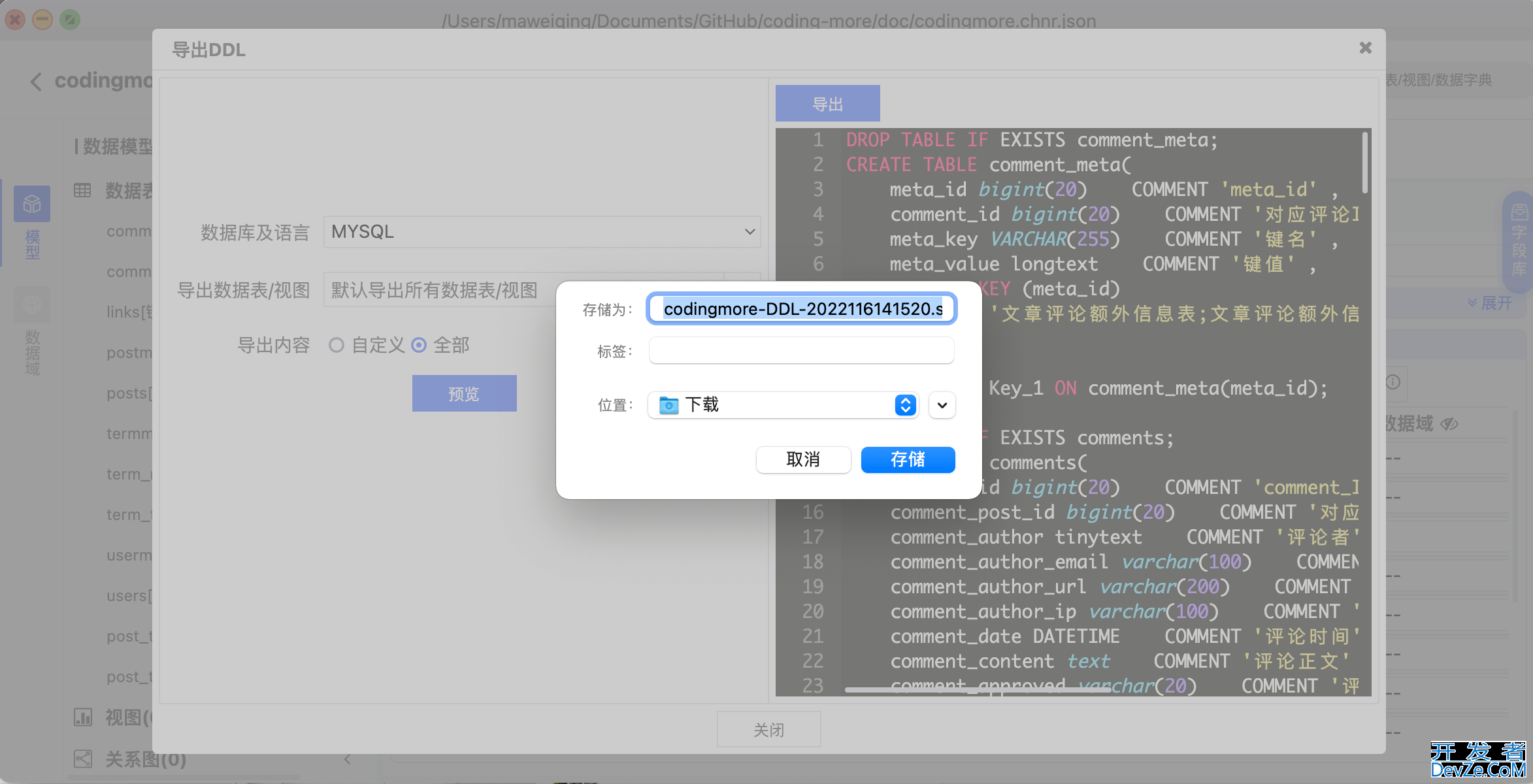
Task: Click the 下载 folder icon
Action: (x=669, y=405)
